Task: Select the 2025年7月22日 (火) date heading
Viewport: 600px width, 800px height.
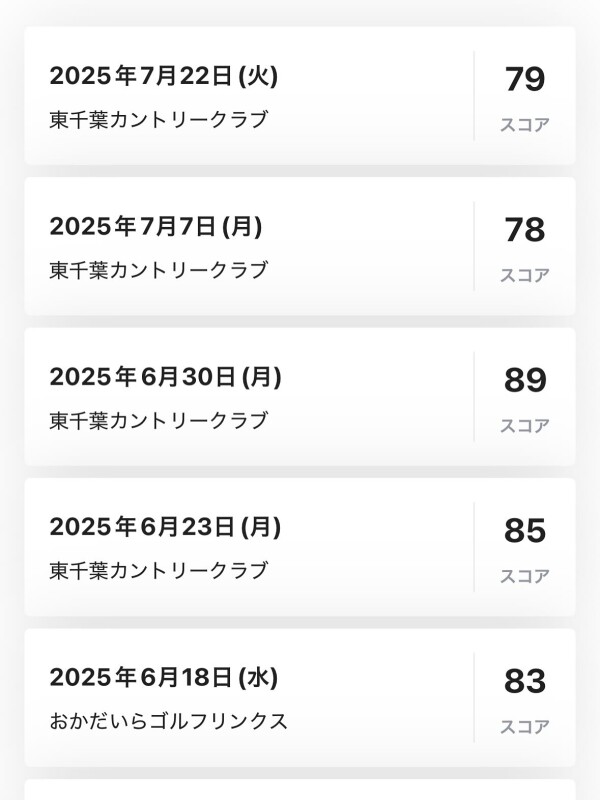Action: (x=164, y=76)
